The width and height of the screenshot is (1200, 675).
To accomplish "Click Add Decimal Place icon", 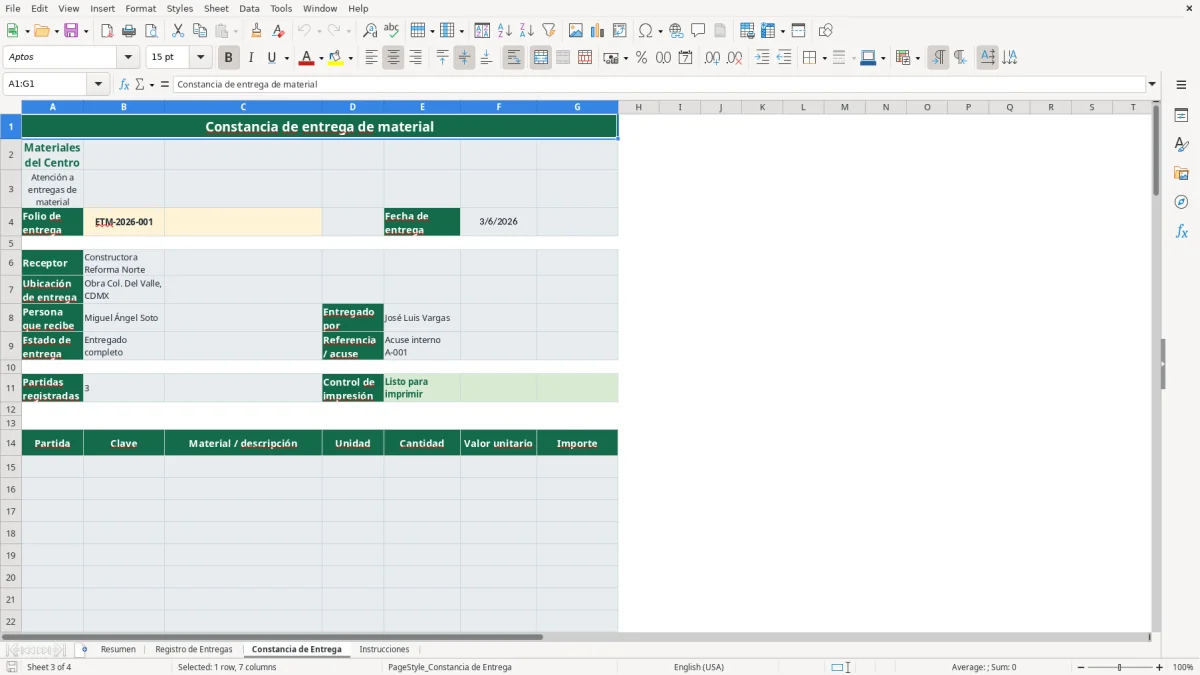I will [712, 58].
